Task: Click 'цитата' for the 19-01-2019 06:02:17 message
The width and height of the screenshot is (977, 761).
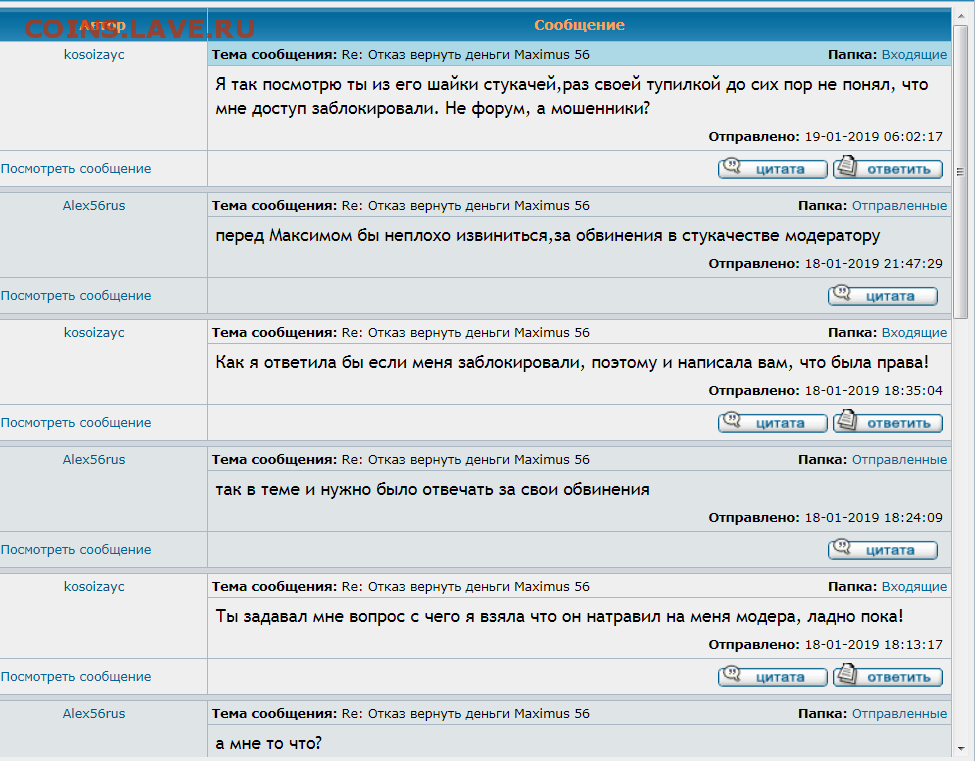Action: (x=772, y=169)
